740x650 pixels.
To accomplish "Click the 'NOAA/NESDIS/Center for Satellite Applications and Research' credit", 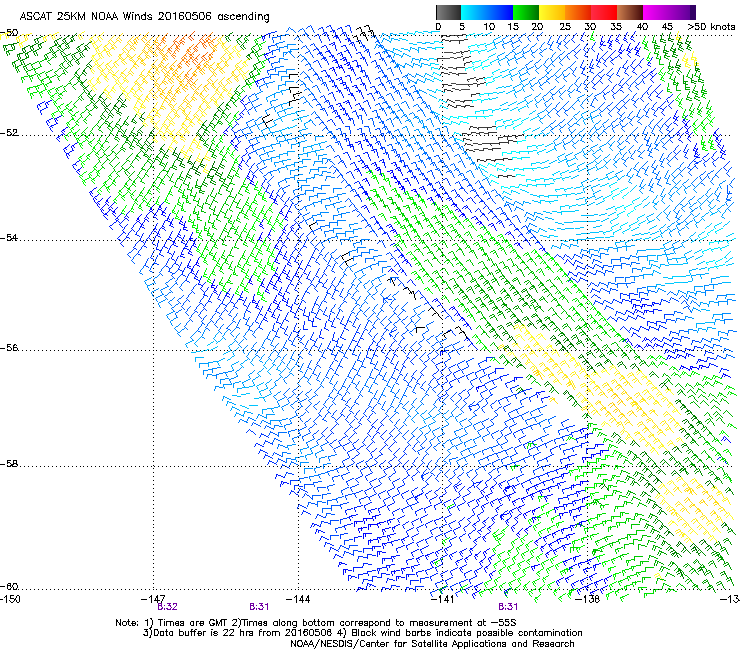I will coord(432,644).
